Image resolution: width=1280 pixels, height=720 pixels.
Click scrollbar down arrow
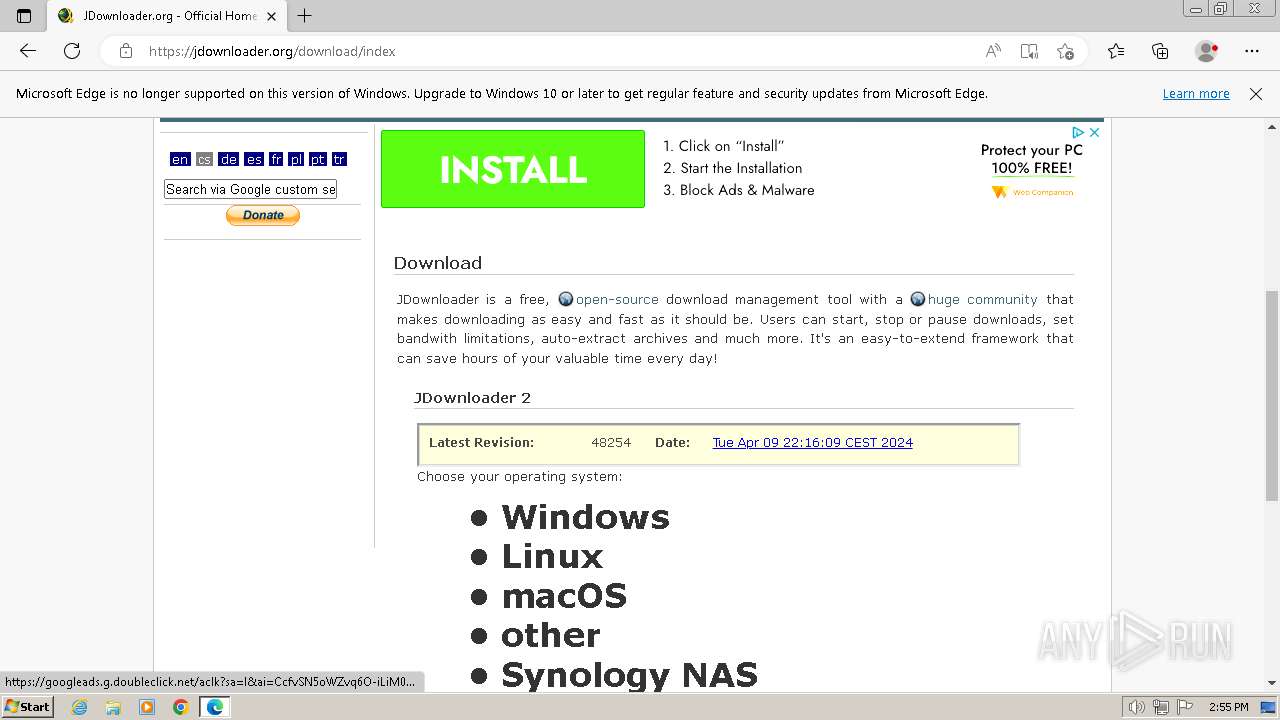pyautogui.click(x=1272, y=683)
